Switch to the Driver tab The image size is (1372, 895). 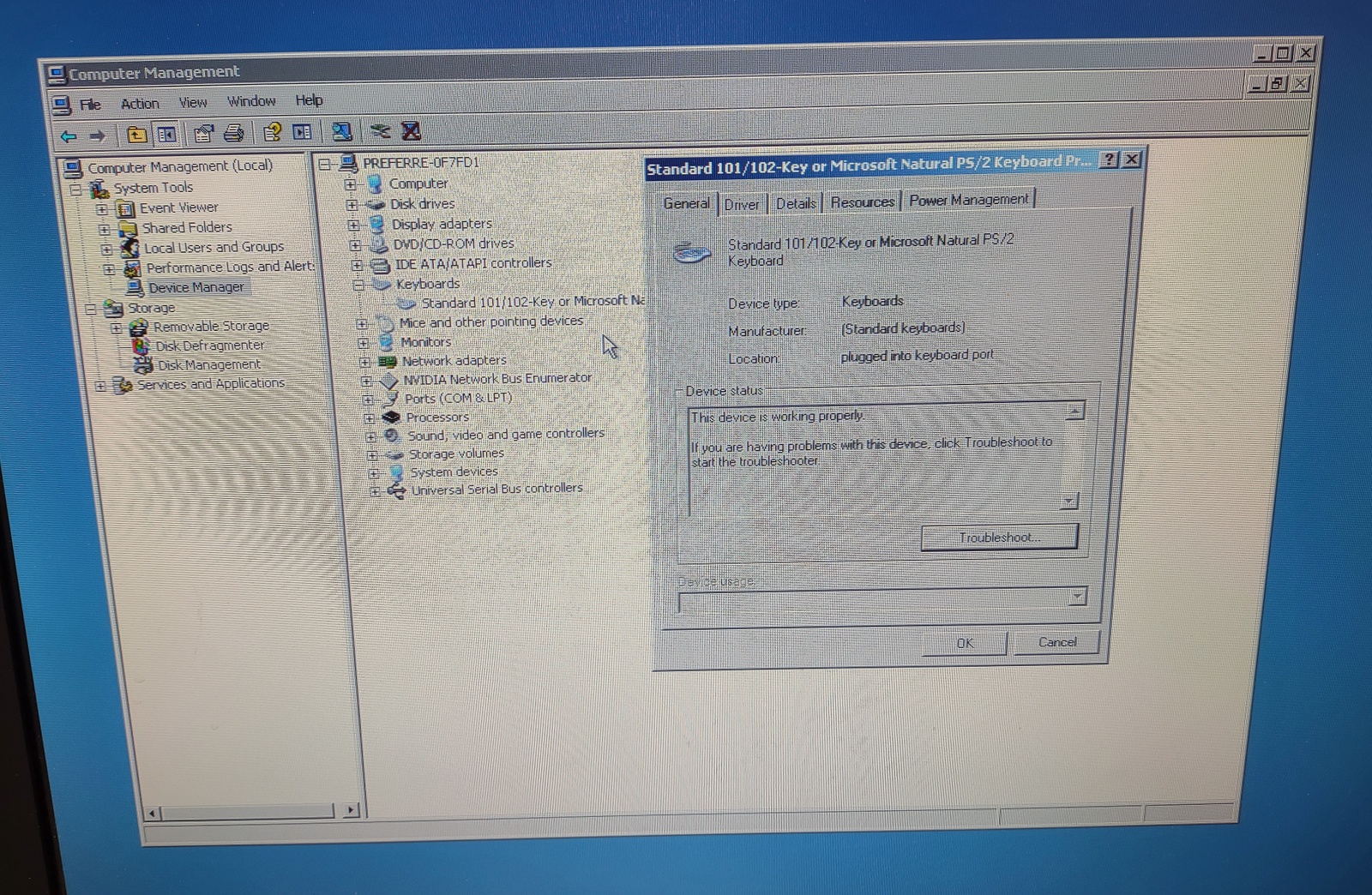point(741,204)
